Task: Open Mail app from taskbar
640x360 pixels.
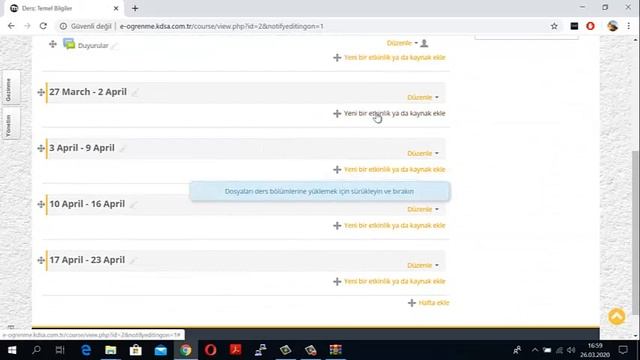Action: 160,350
